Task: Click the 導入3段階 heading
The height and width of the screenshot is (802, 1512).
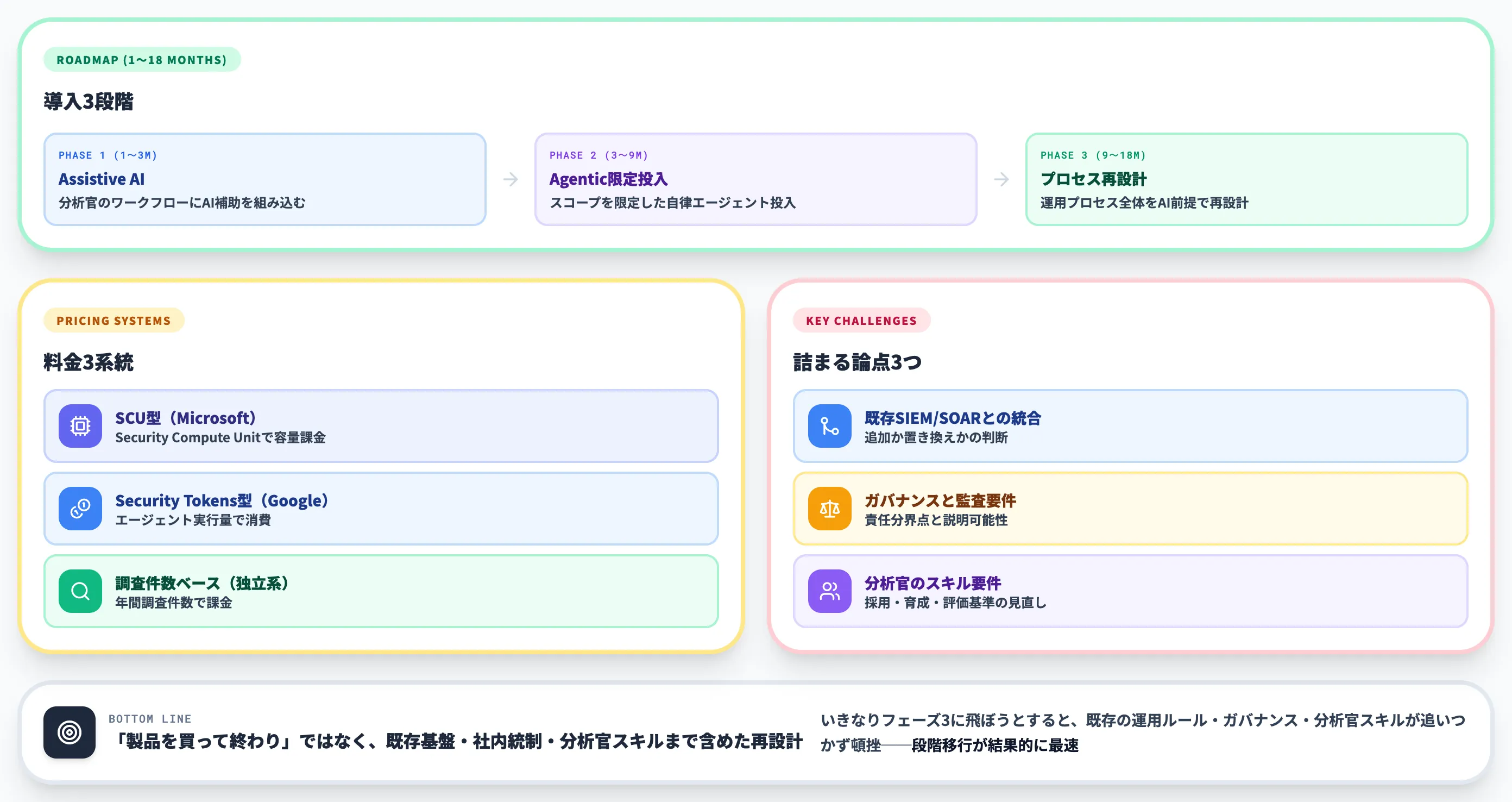Action: [x=88, y=102]
